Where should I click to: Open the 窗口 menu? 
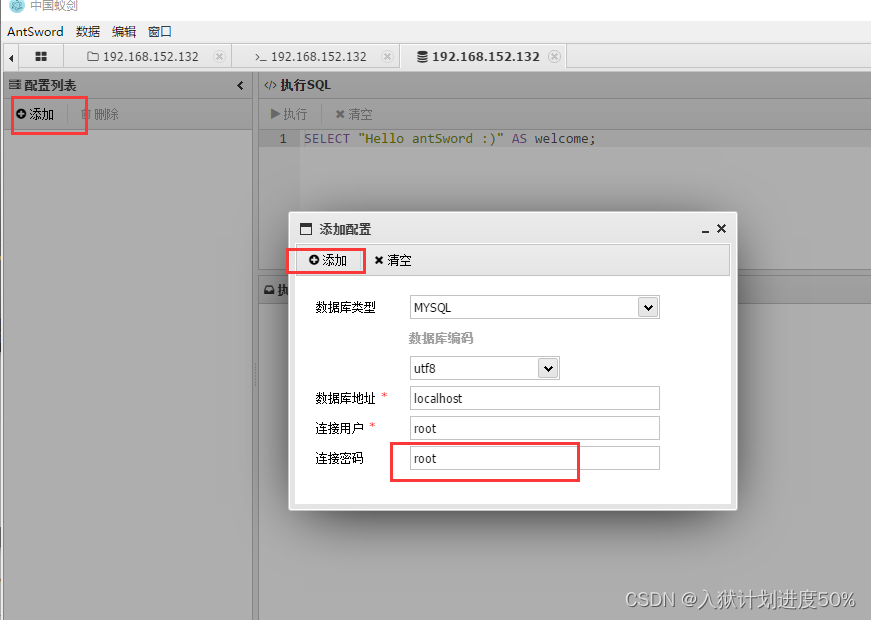click(x=159, y=32)
